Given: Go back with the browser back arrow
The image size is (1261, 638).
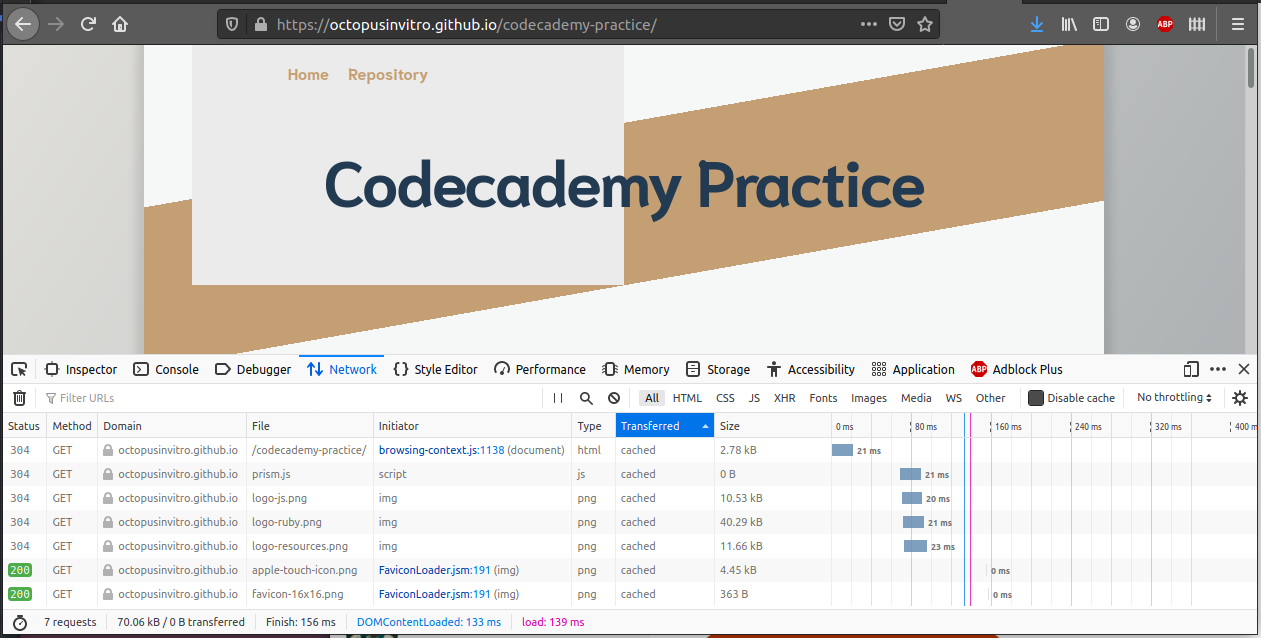Looking at the screenshot, I should [x=22, y=24].
